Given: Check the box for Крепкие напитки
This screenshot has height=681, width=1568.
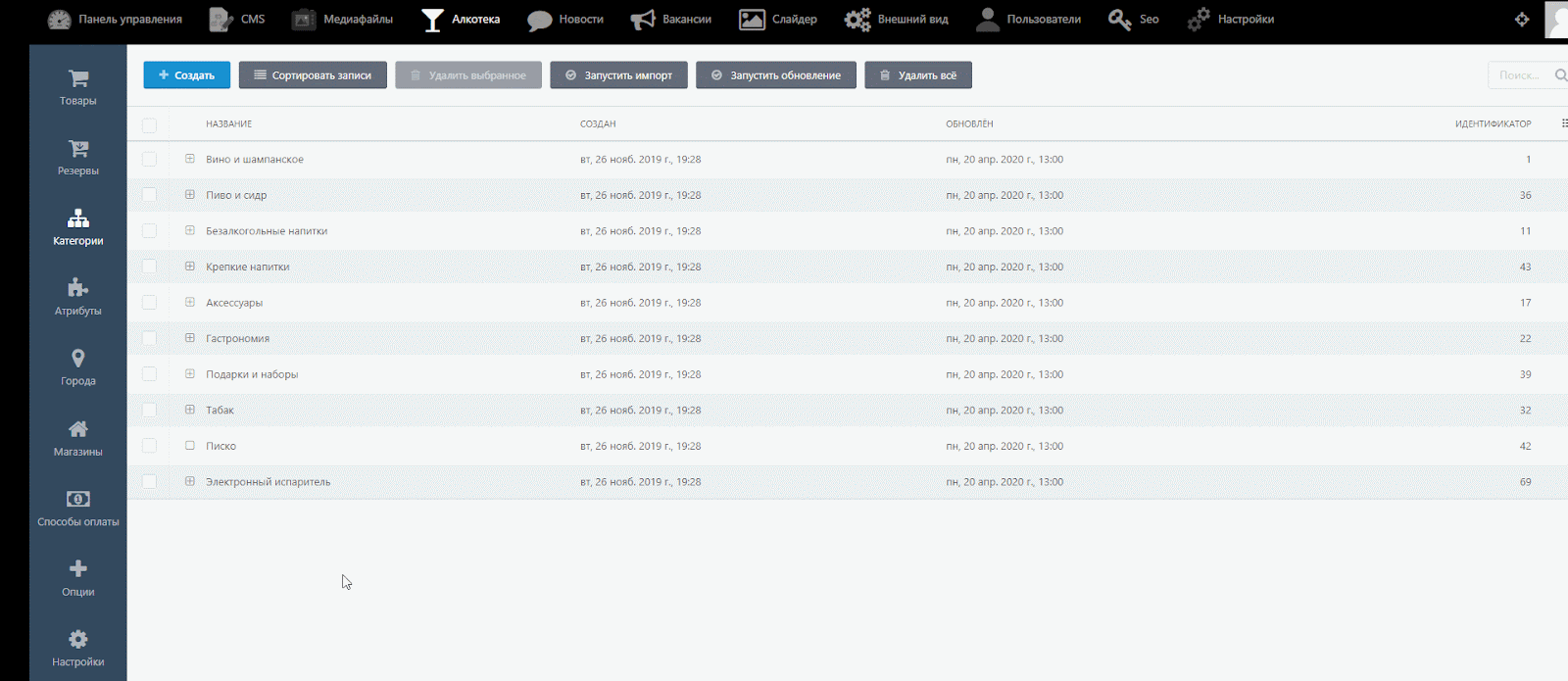Looking at the screenshot, I should (149, 267).
